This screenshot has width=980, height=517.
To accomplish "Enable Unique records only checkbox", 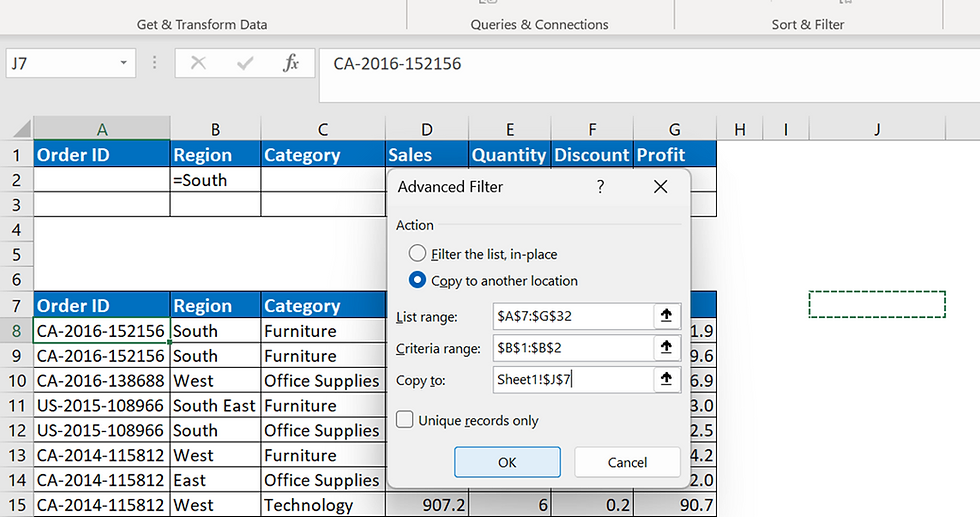I will coord(405,420).
